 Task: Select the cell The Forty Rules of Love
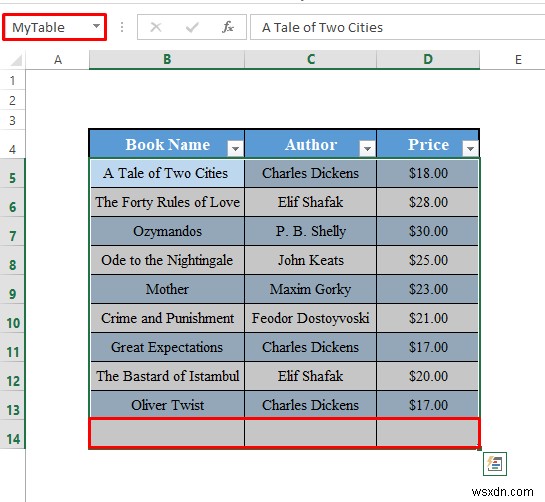(x=167, y=202)
